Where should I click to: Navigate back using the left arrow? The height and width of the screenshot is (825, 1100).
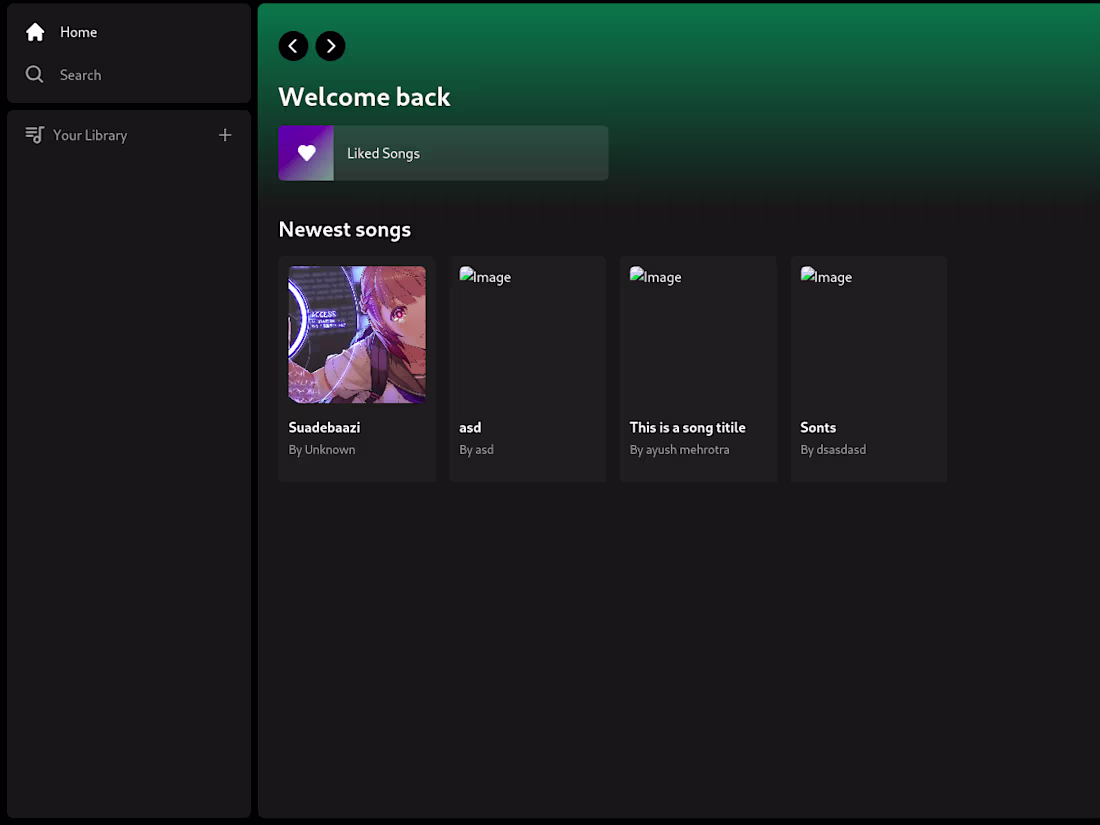(x=293, y=46)
